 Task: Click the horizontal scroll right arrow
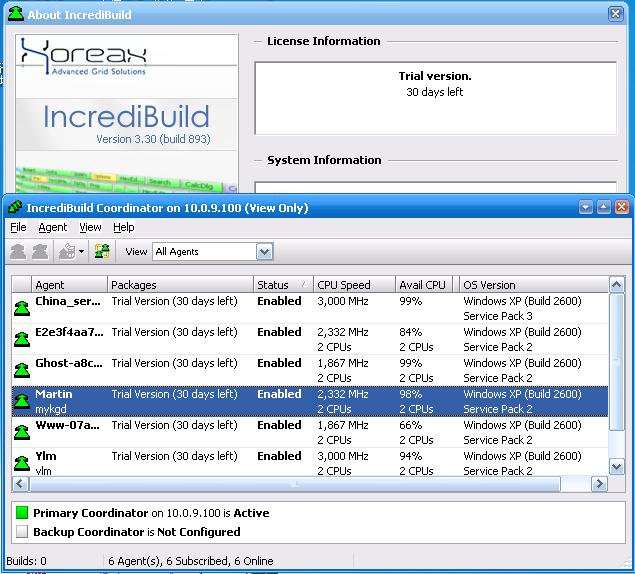click(600, 484)
